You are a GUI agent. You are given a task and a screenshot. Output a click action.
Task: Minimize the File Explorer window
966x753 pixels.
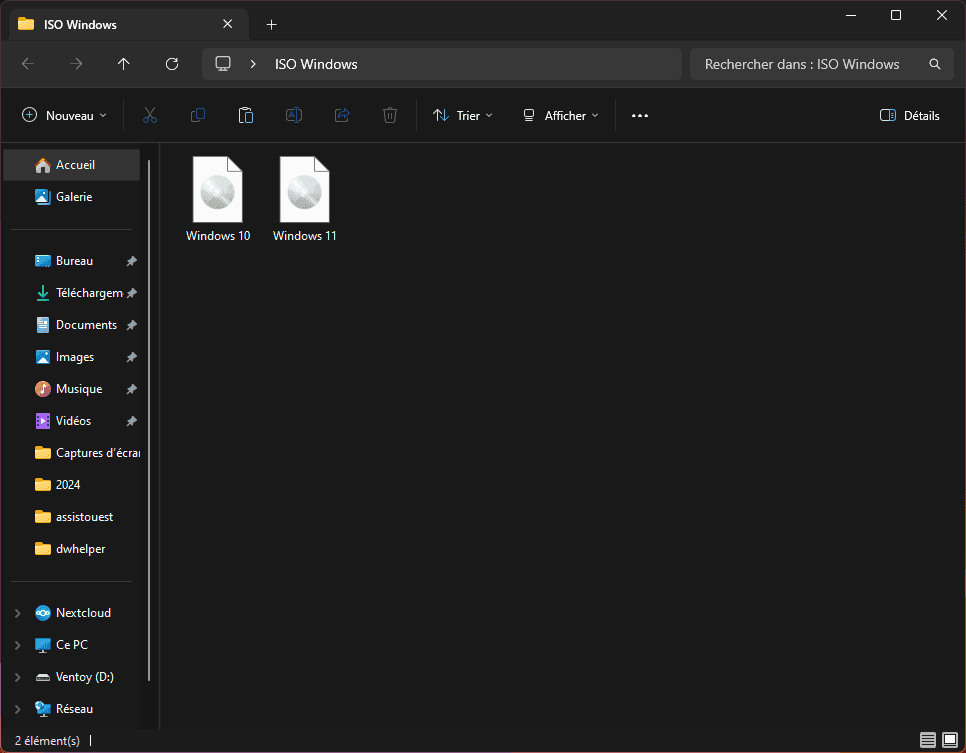point(851,15)
